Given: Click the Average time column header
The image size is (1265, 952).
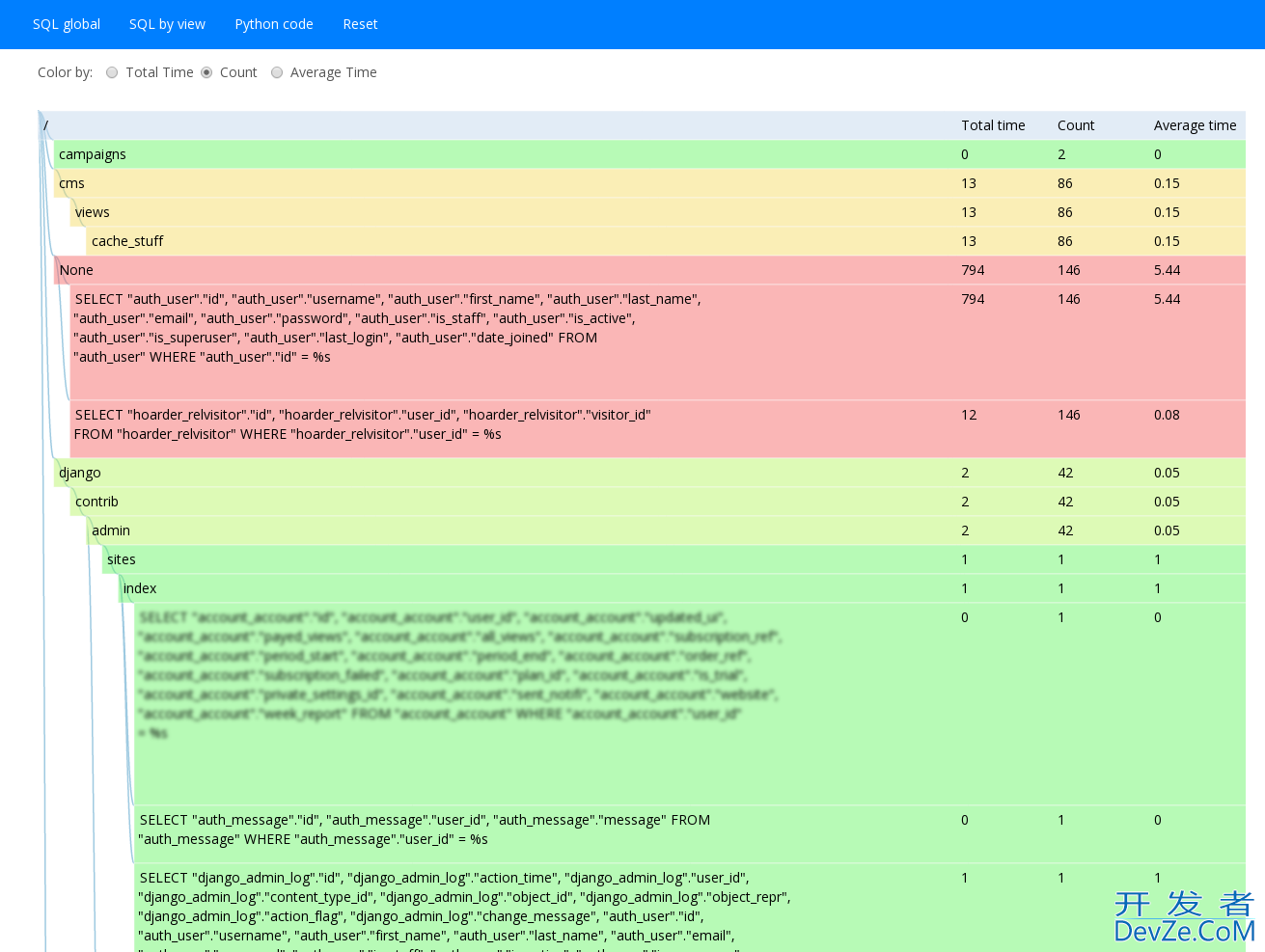Looking at the screenshot, I should pyautogui.click(x=1195, y=125).
